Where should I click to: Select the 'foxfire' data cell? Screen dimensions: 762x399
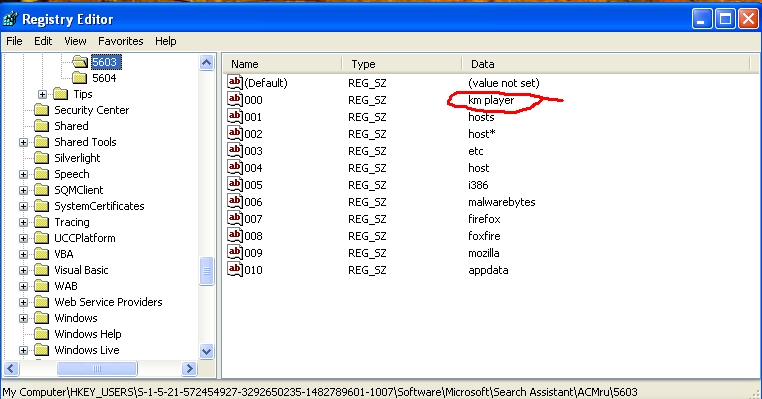click(x=484, y=236)
